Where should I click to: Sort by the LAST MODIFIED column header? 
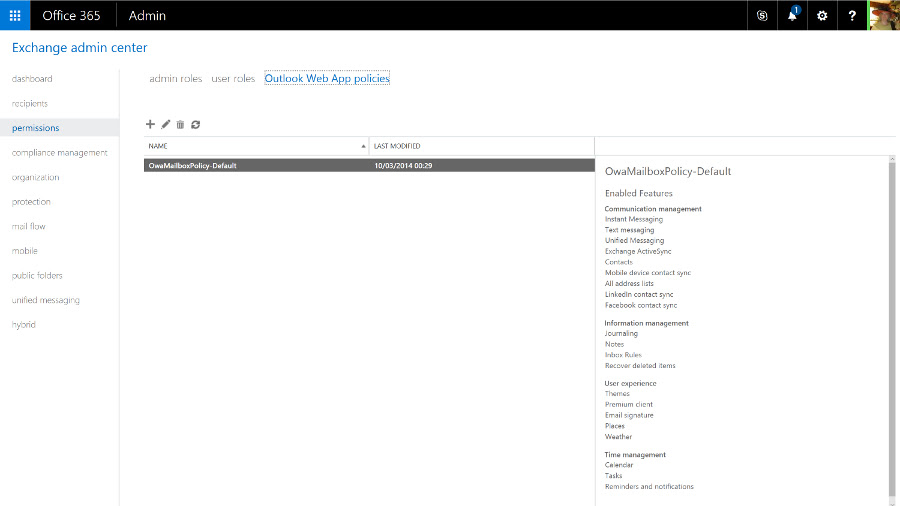pyautogui.click(x=482, y=146)
